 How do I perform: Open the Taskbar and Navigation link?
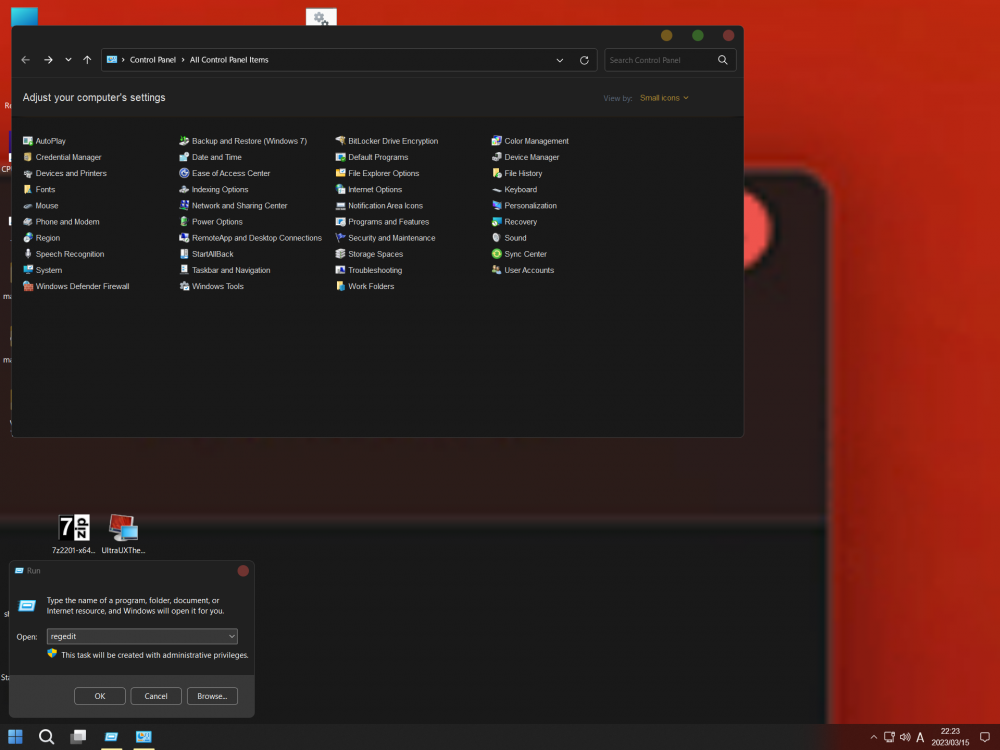[231, 270]
